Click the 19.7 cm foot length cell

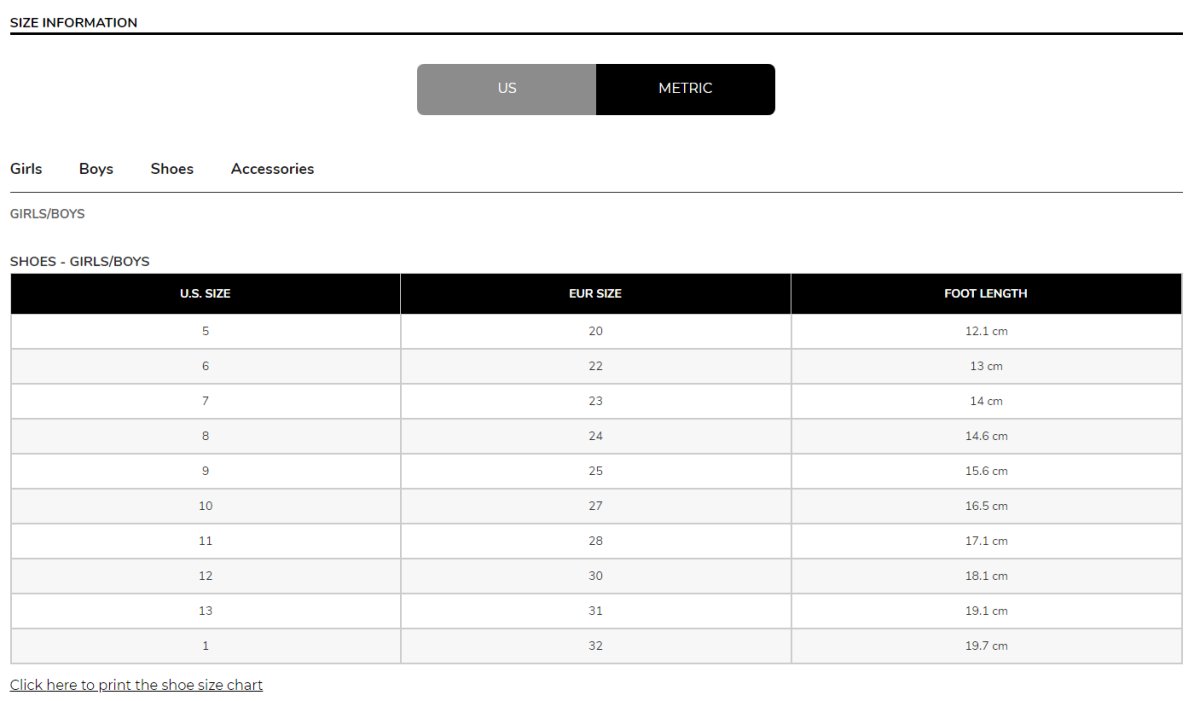click(986, 646)
